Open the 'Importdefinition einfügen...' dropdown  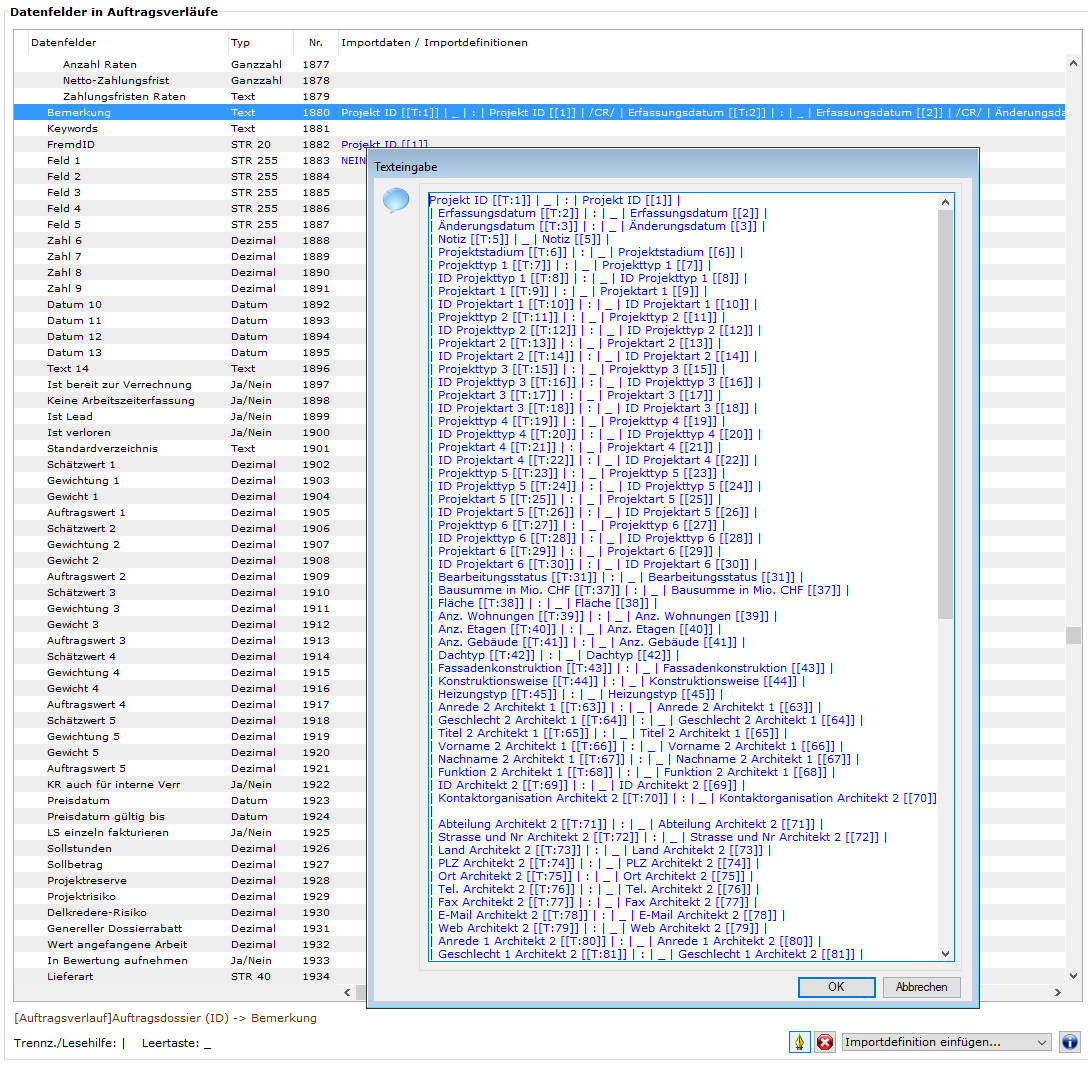pos(946,1042)
